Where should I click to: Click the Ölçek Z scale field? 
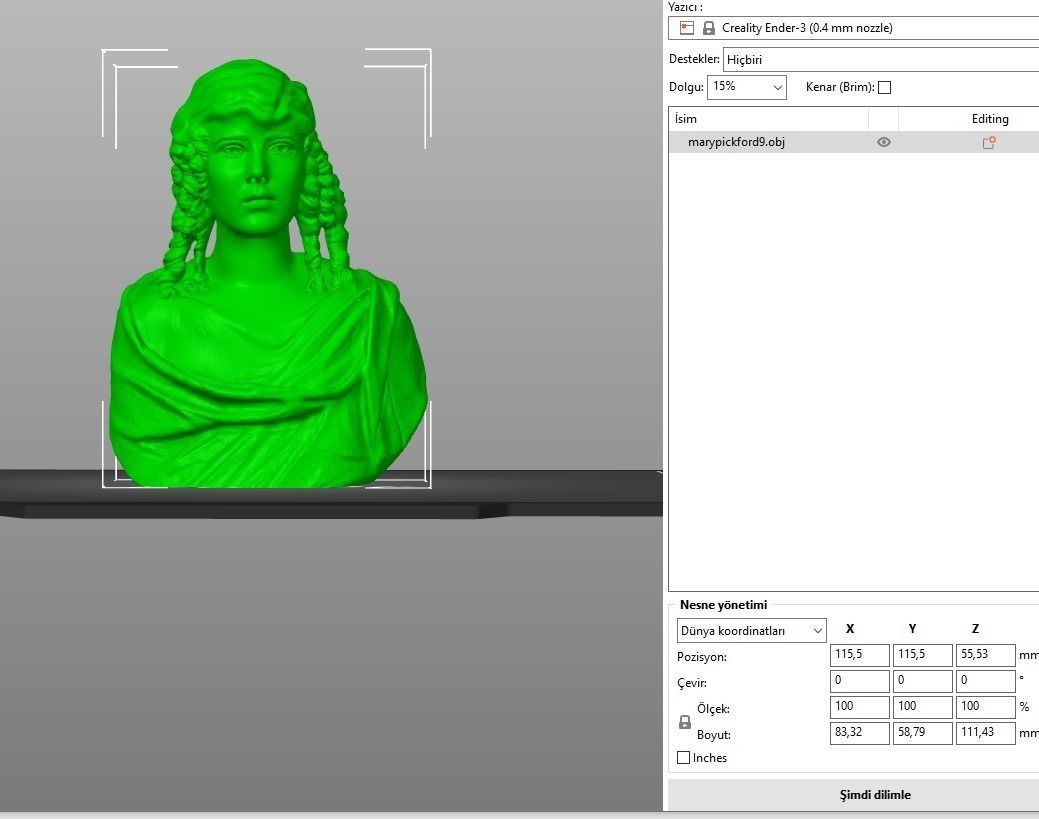pyautogui.click(x=985, y=706)
